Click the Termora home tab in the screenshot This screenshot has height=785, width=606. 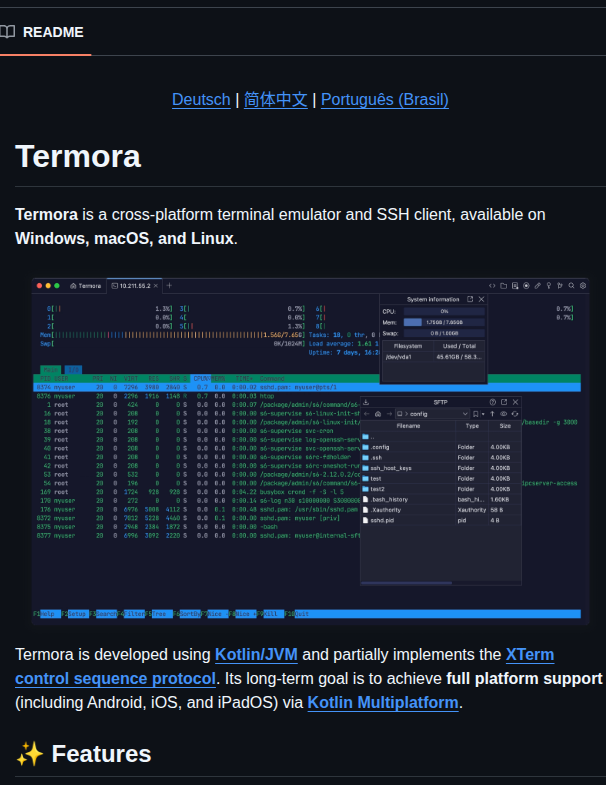click(x=86, y=286)
